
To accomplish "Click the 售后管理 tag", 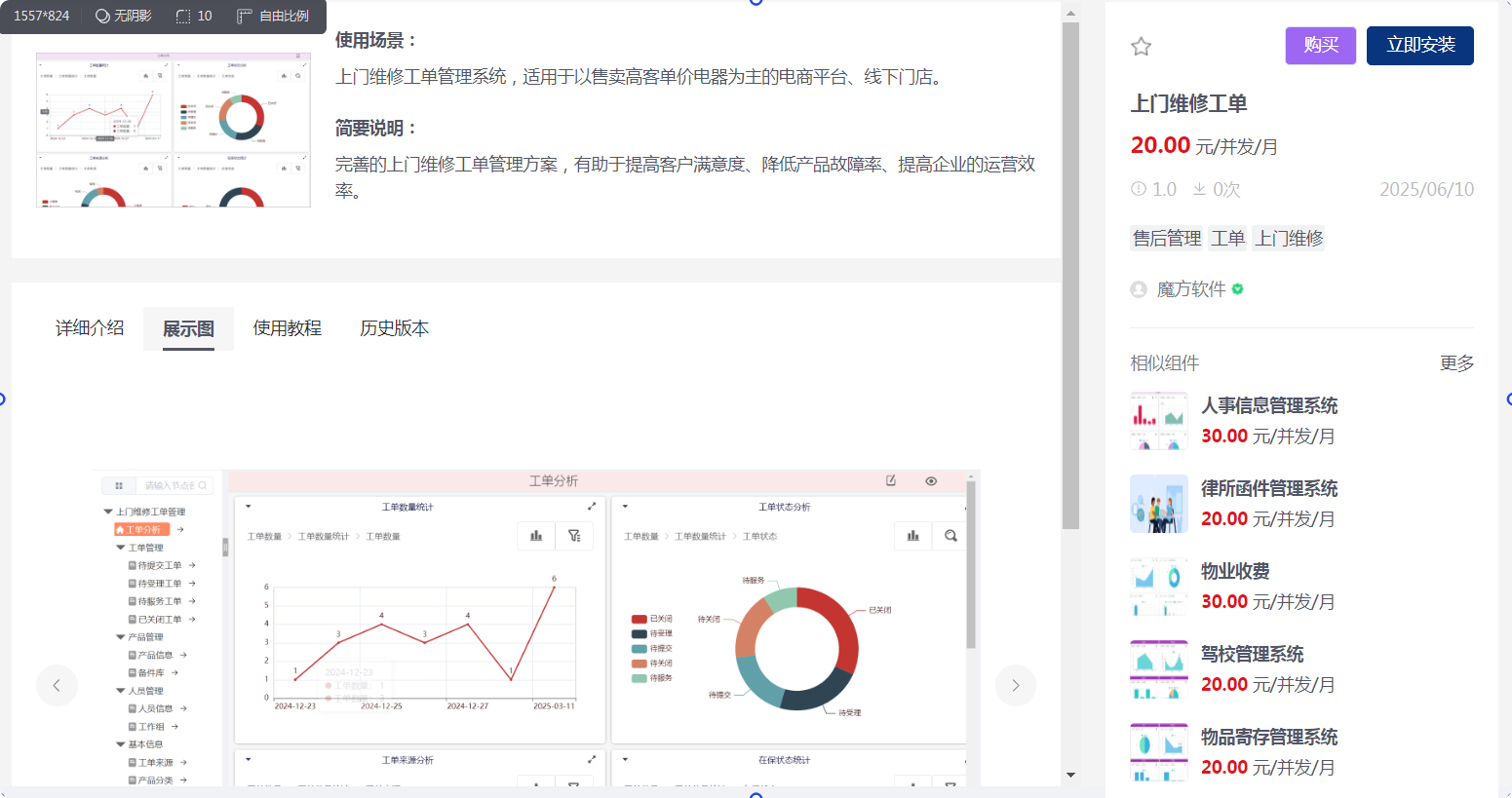I will [x=1167, y=238].
